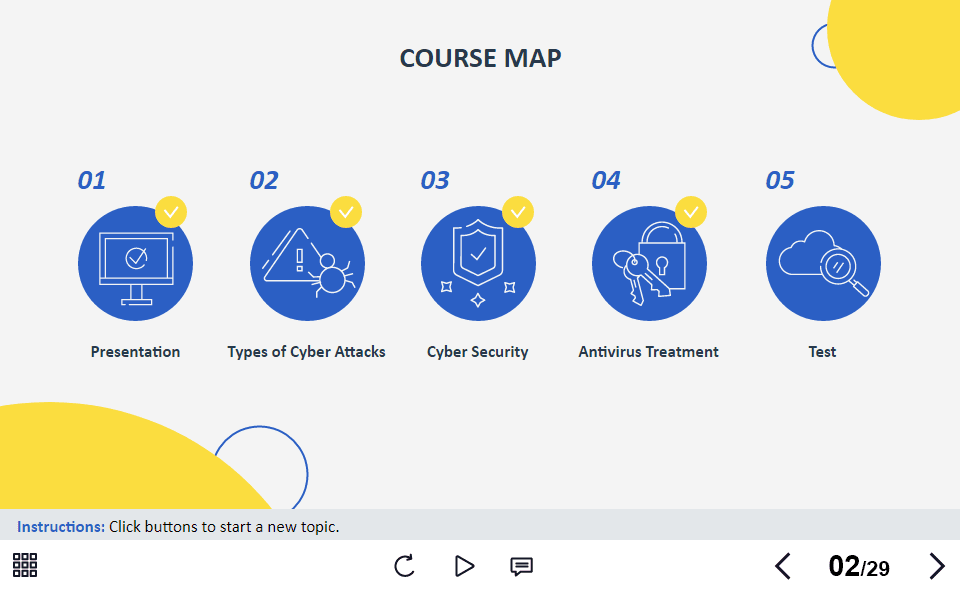Click the number 05 heading
This screenshot has height=590, width=960.
click(780, 180)
